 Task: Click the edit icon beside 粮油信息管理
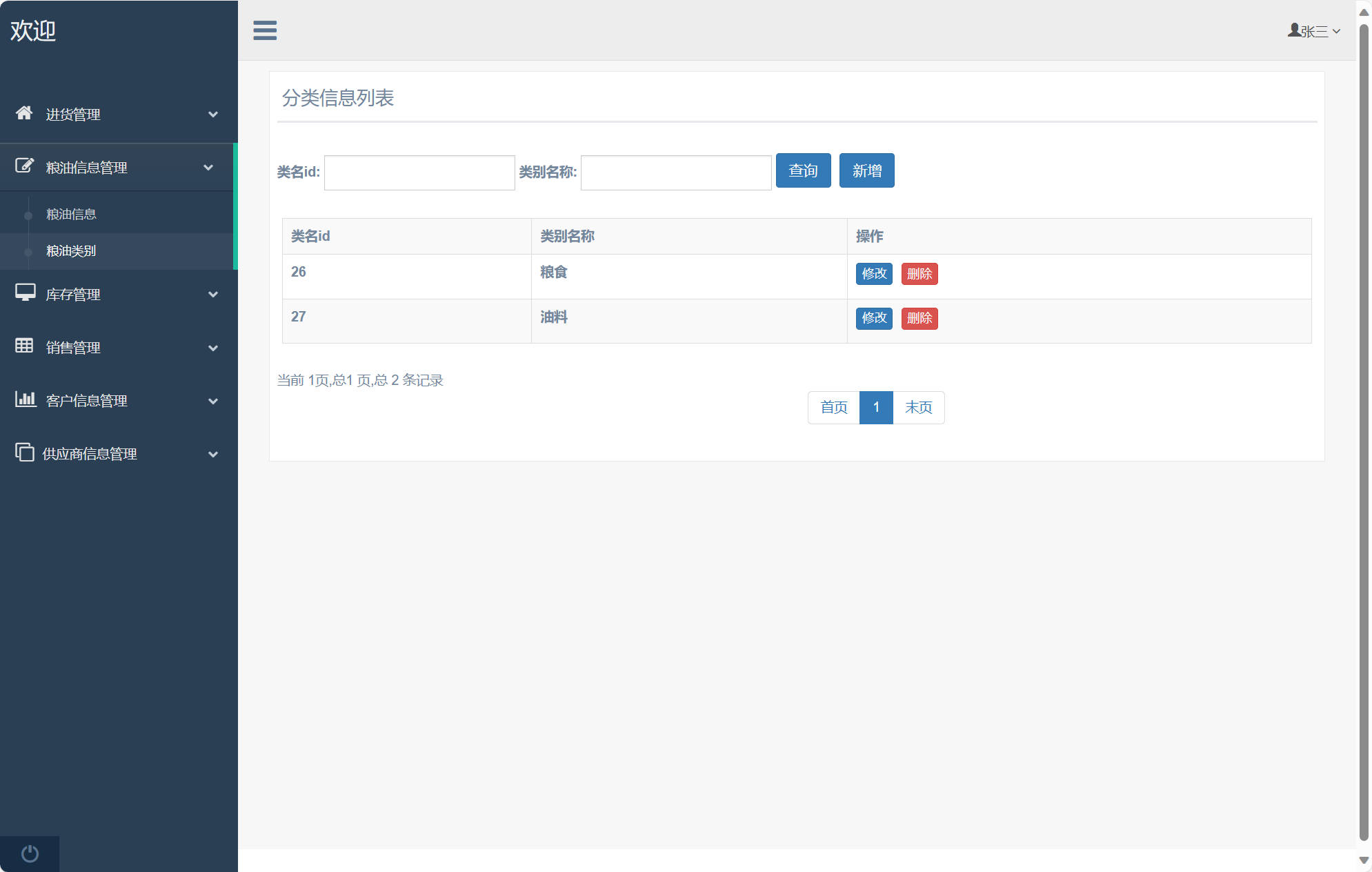(x=24, y=166)
